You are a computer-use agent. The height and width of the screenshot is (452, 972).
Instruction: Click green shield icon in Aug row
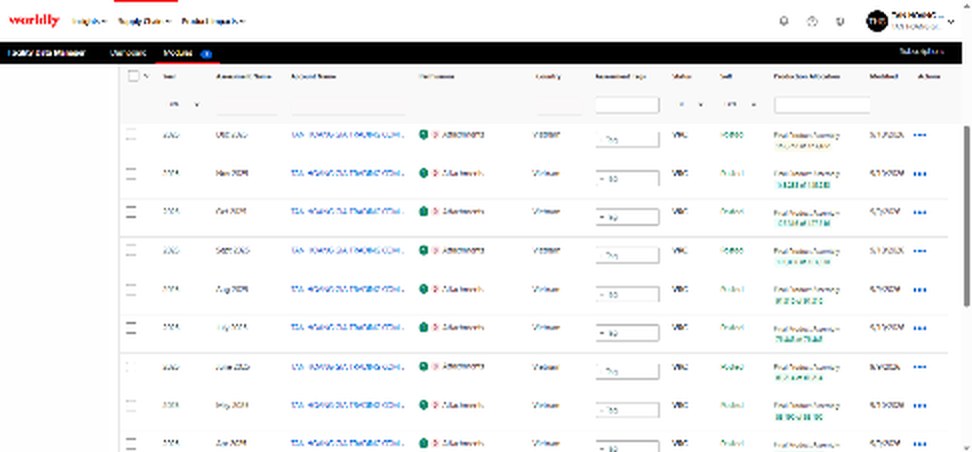[x=423, y=289]
